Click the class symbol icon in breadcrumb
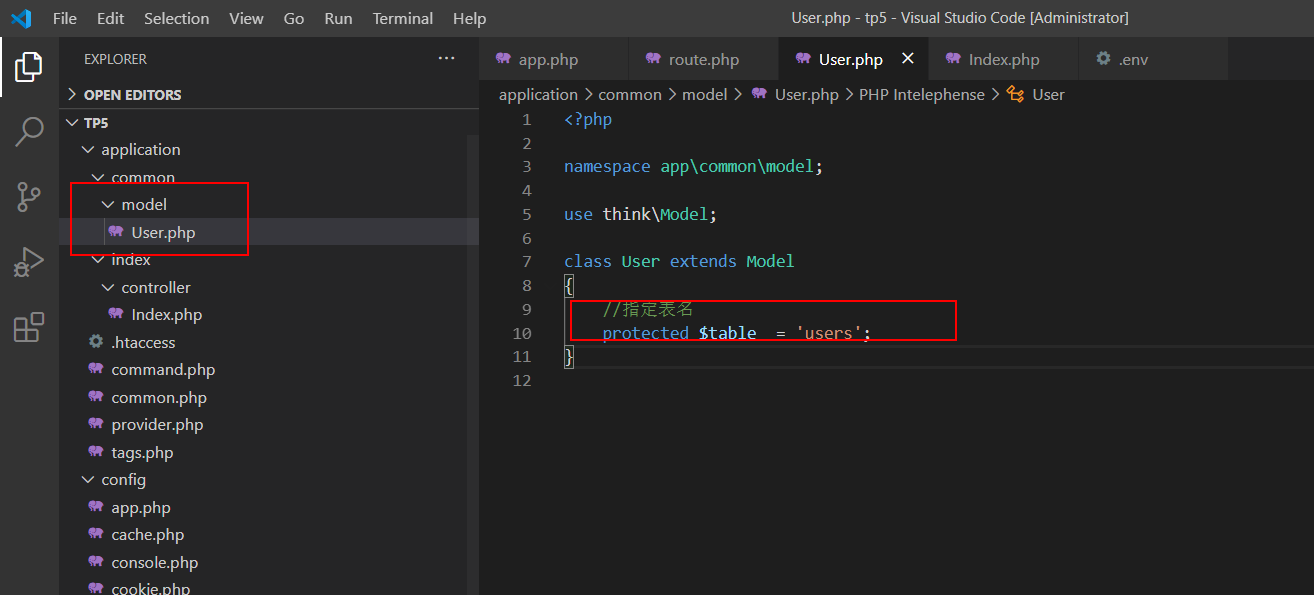 [1016, 94]
